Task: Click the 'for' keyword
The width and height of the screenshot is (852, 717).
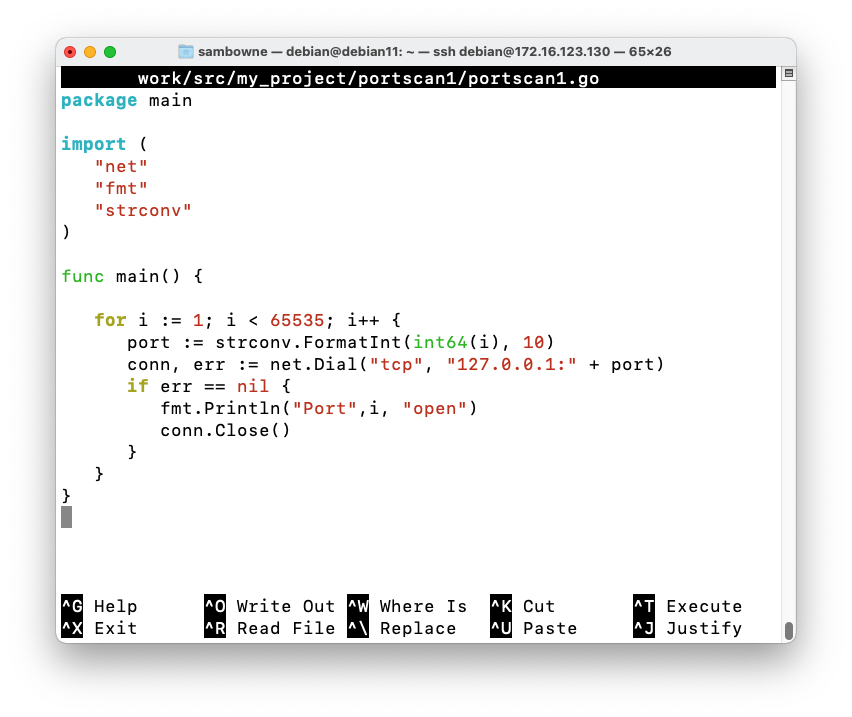Action: point(110,320)
